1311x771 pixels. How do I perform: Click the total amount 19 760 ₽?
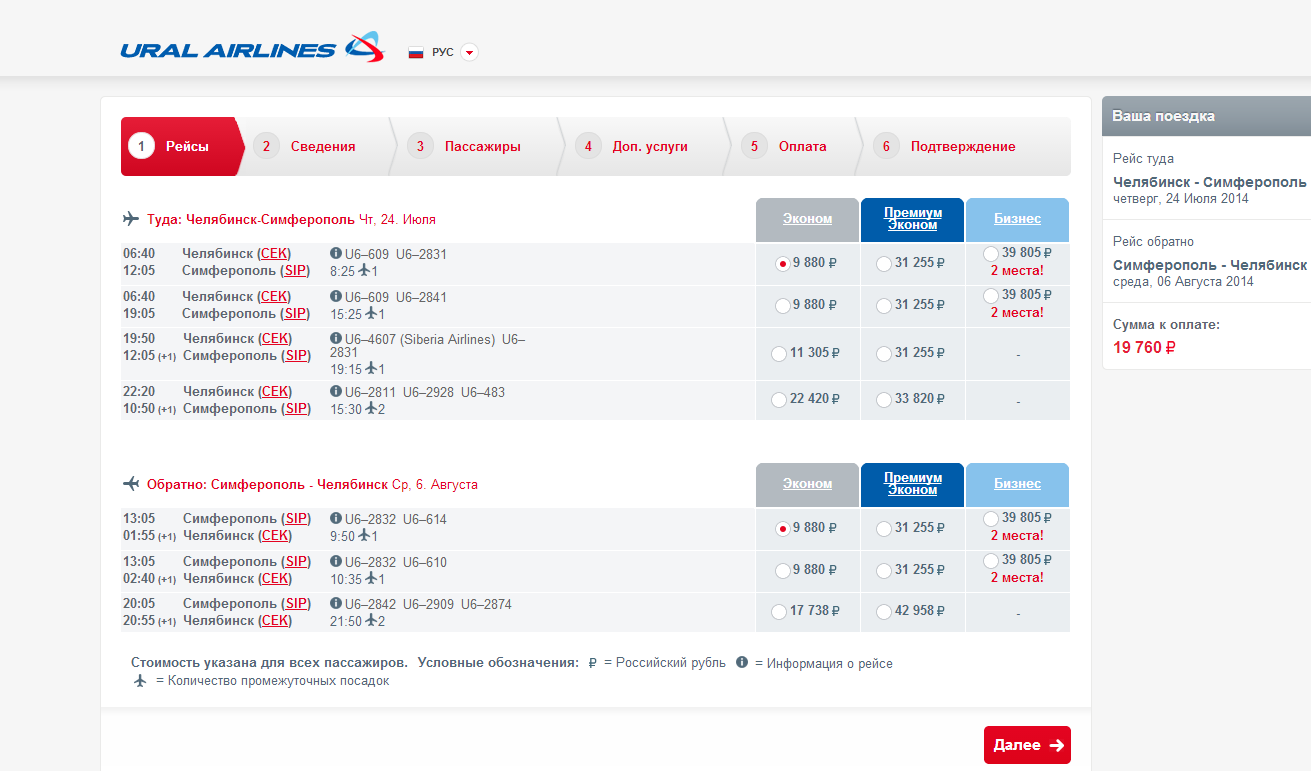pos(1144,348)
